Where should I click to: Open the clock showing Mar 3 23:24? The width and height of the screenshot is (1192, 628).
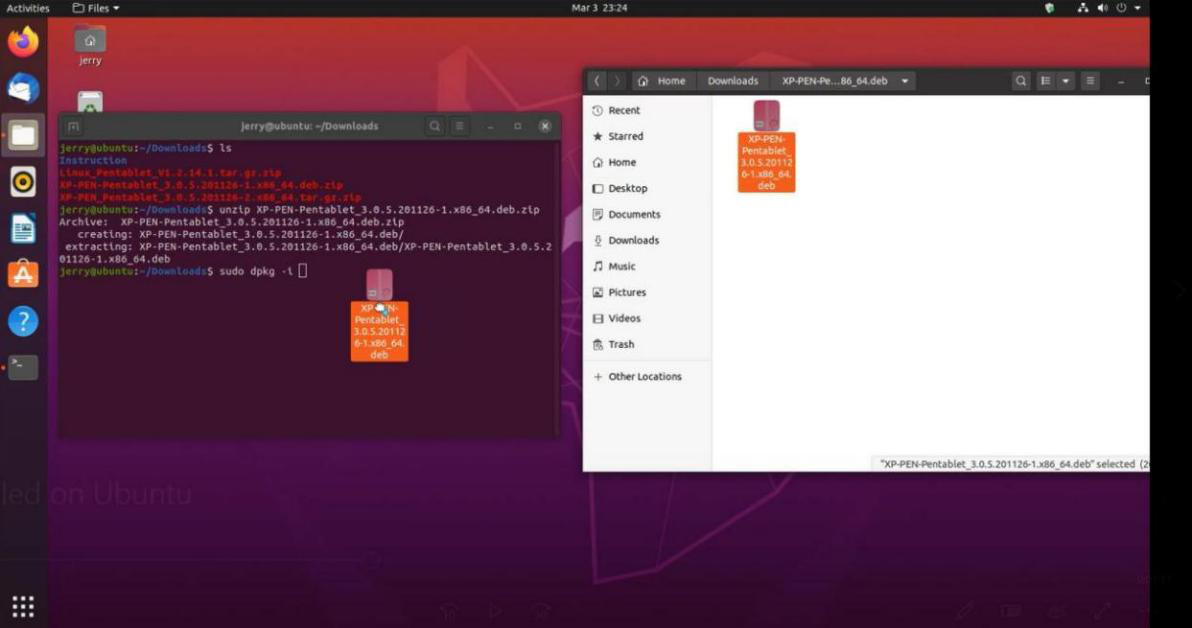coord(599,8)
